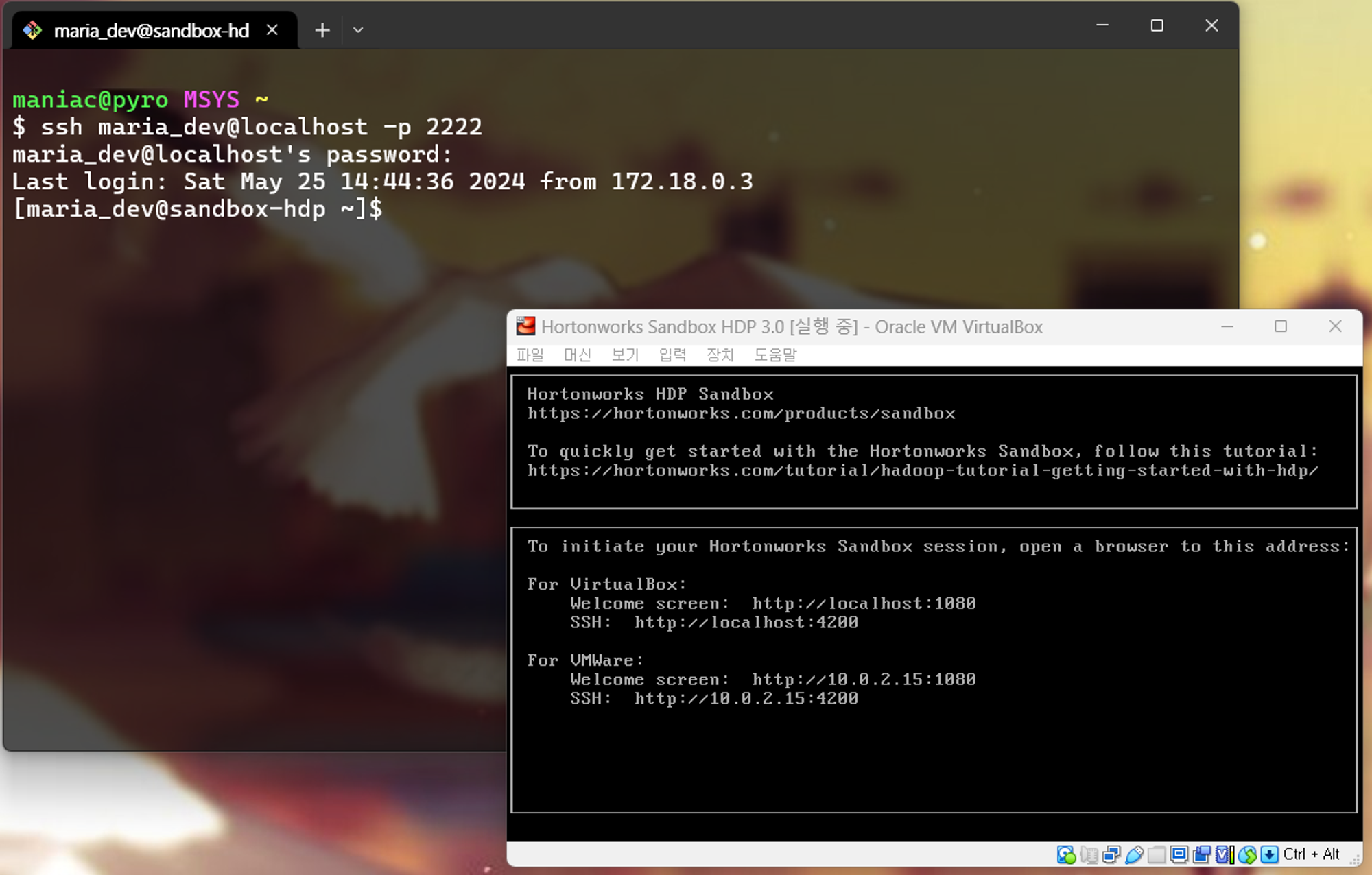Screen dimensions: 1372x875
Task: Click the http://10.0.2.15:4200 SSH address
Action: (746, 699)
